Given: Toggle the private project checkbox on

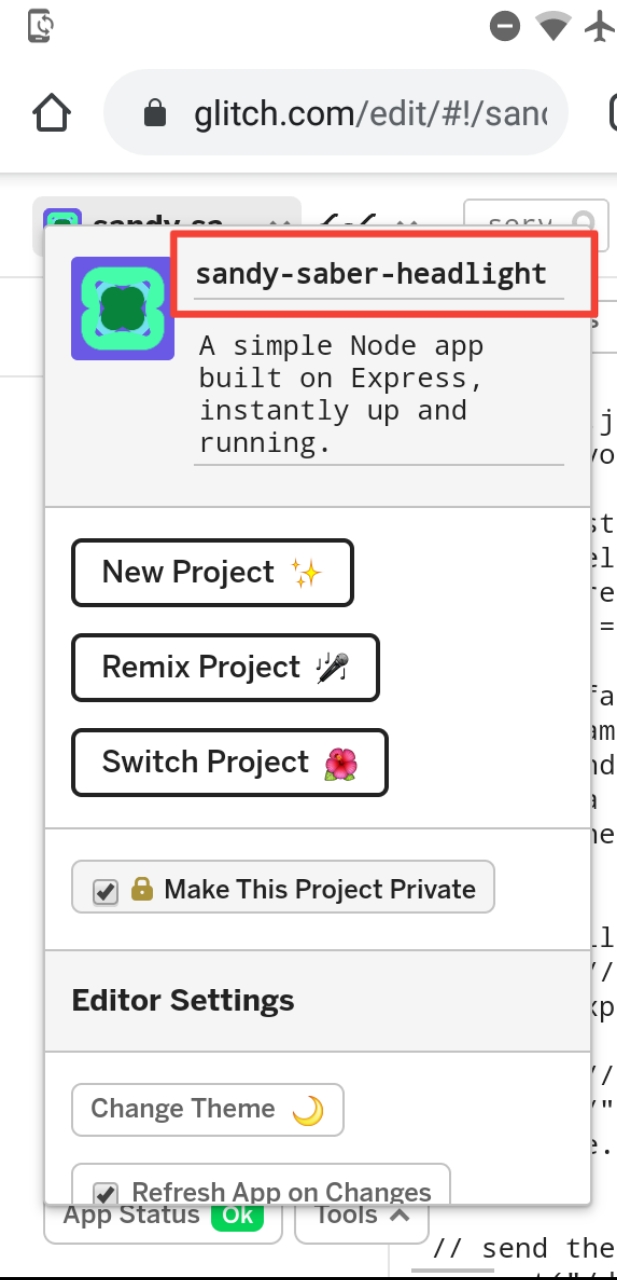Looking at the screenshot, I should point(106,891).
